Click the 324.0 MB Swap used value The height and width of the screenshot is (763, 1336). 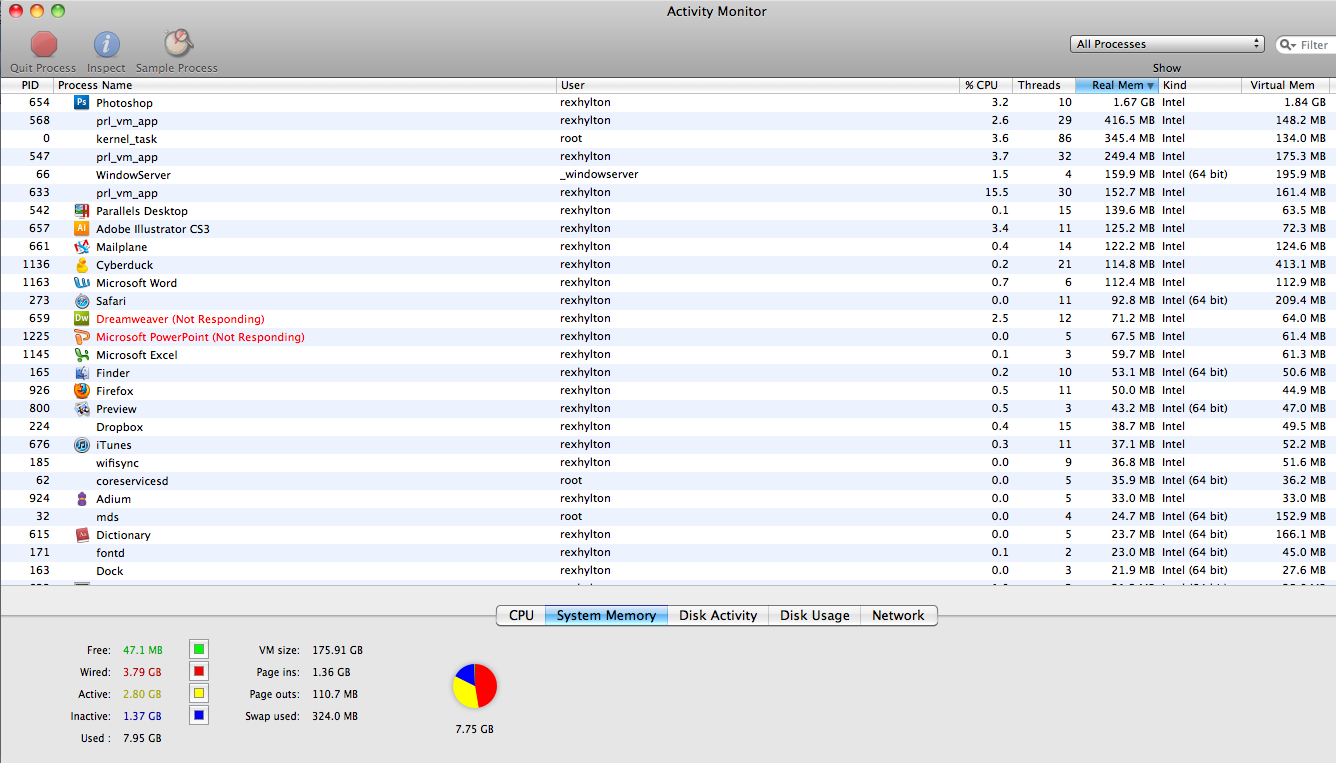pos(335,716)
